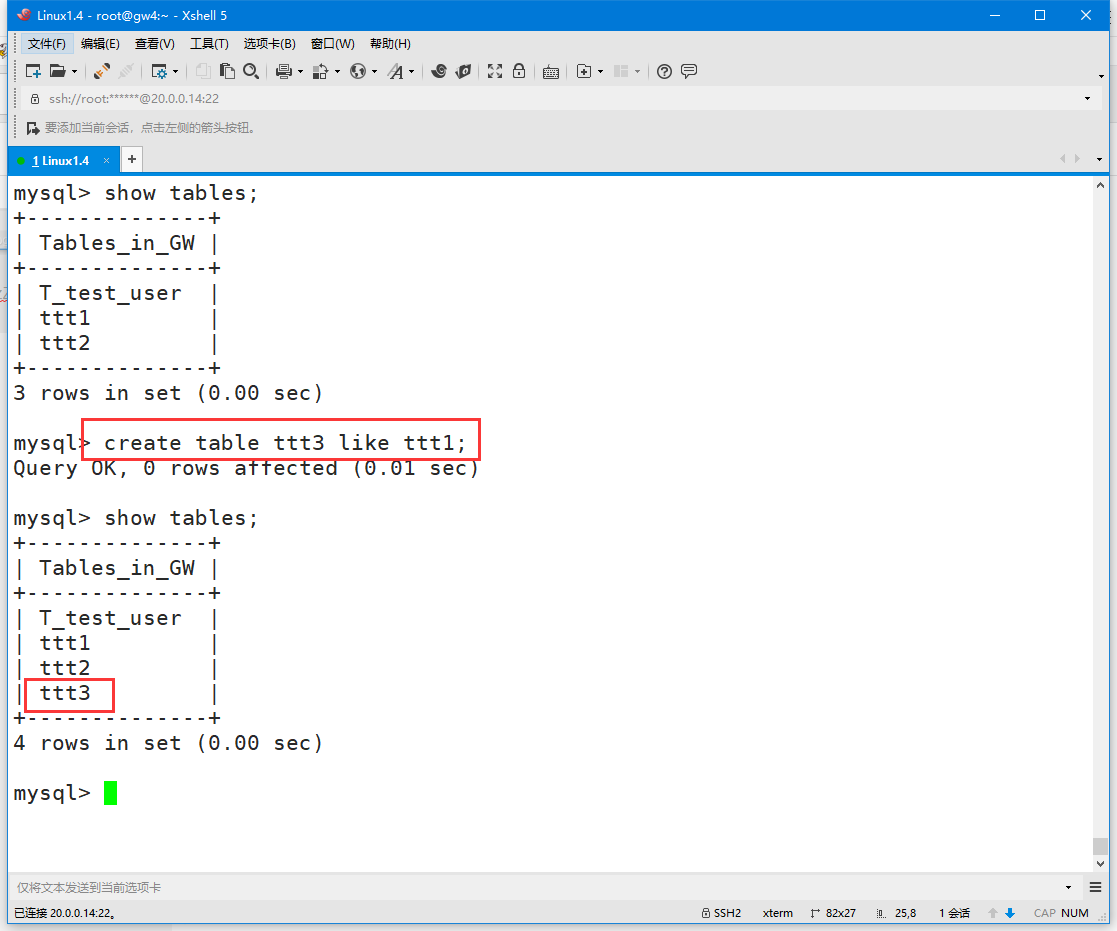Viewport: 1117px width, 931px height.
Task: Click the globe encoding icon
Action: (358, 71)
